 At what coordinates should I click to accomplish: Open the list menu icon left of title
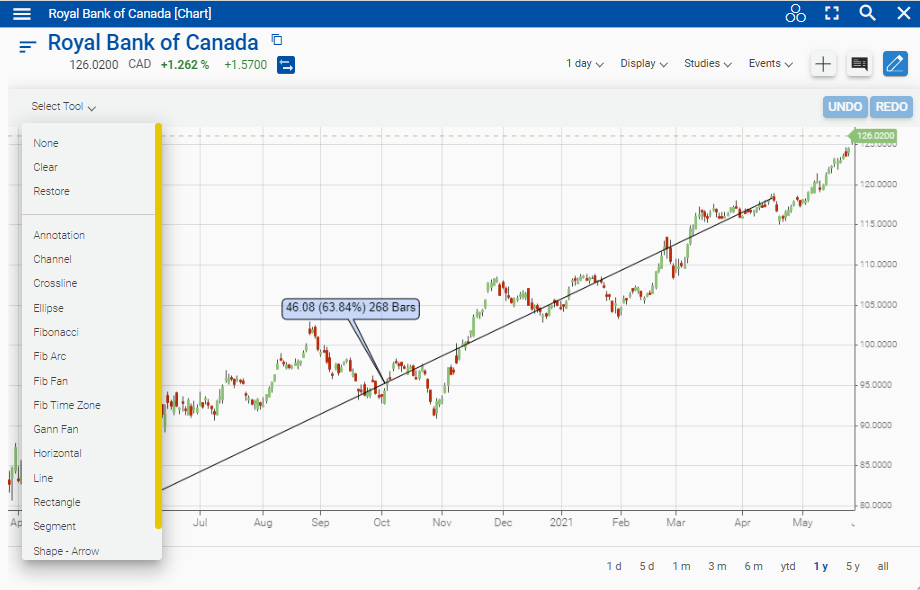27,46
